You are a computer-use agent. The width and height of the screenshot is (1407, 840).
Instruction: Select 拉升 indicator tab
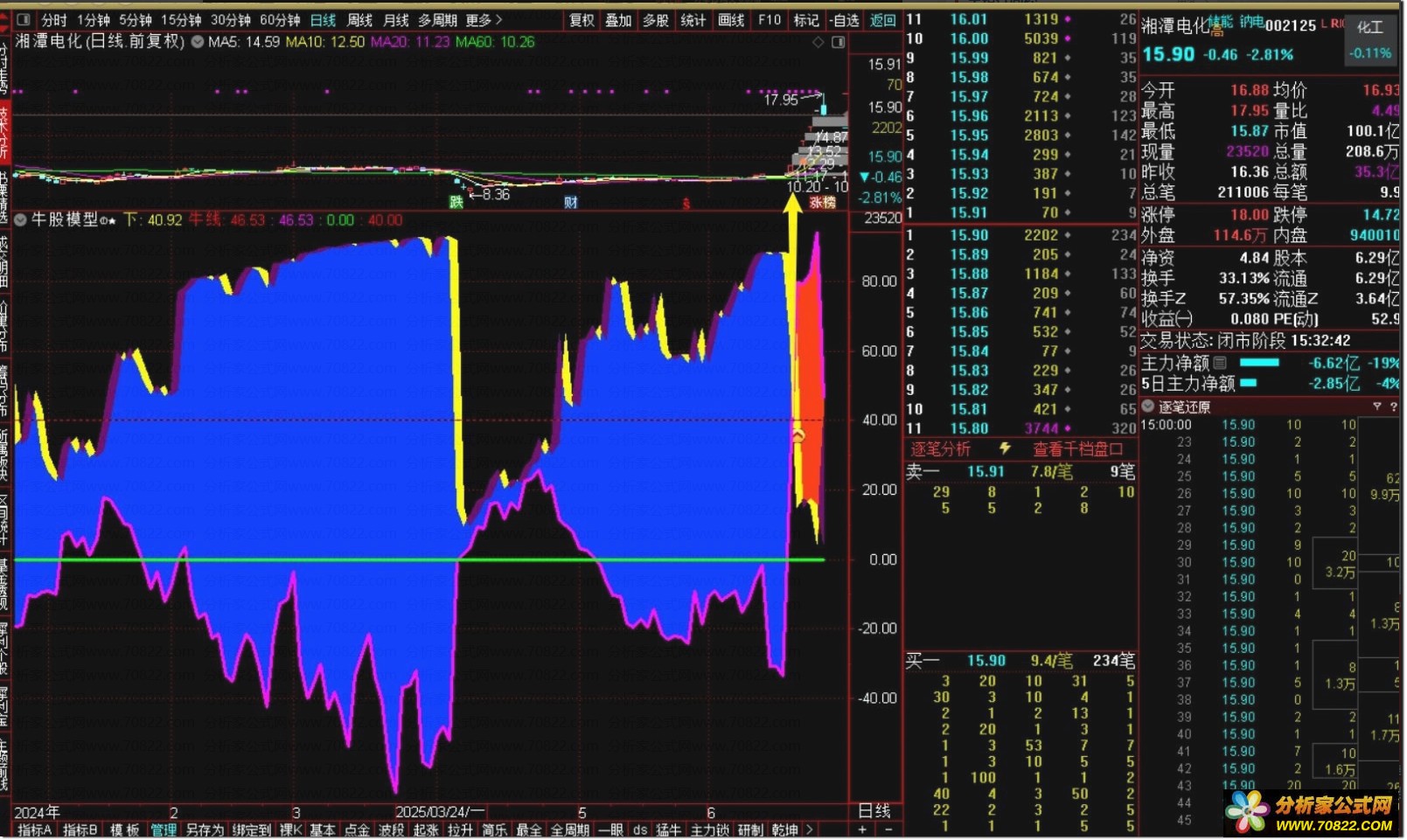(460, 830)
